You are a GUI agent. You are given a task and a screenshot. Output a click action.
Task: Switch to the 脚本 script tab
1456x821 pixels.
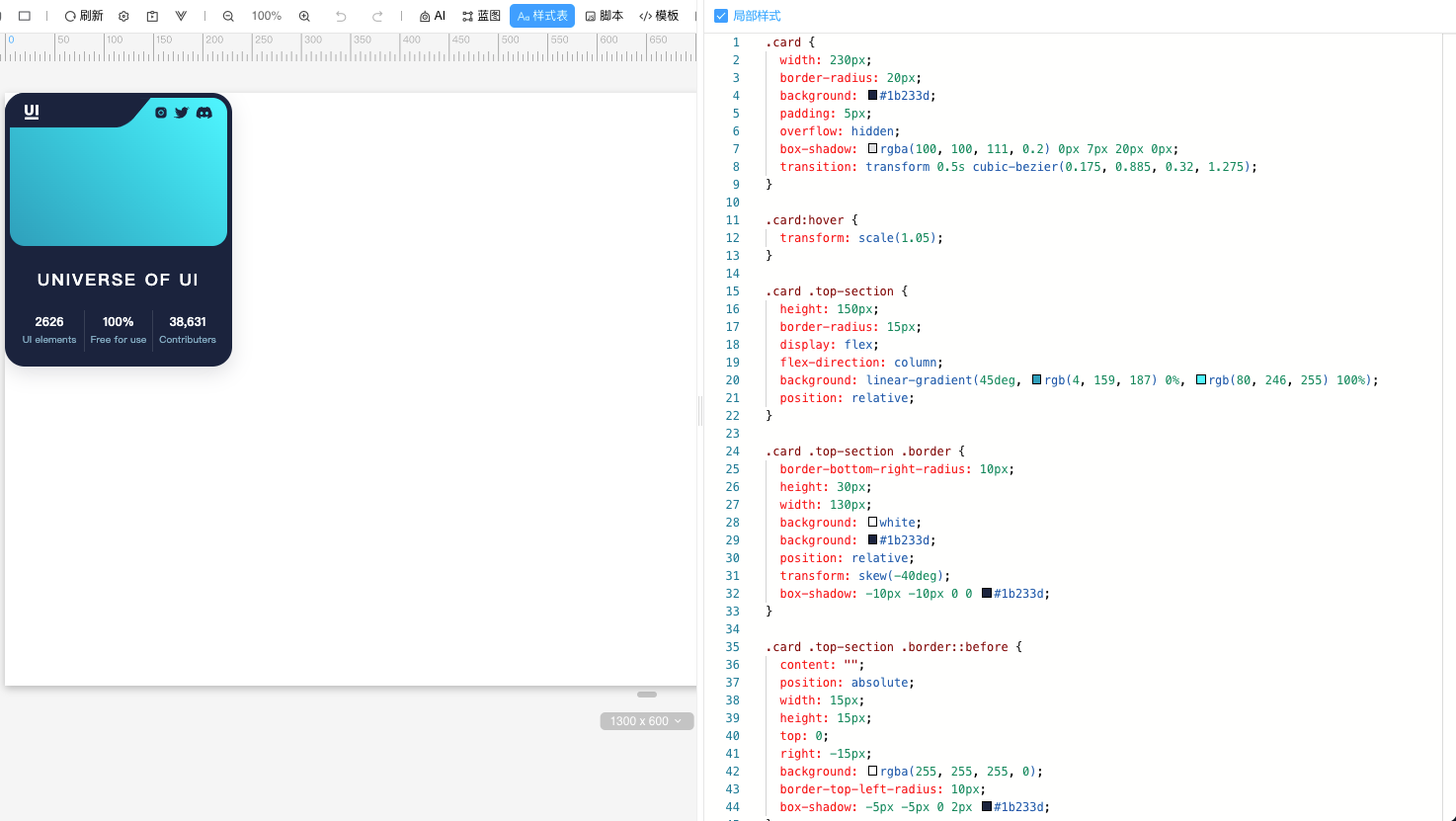(604, 16)
